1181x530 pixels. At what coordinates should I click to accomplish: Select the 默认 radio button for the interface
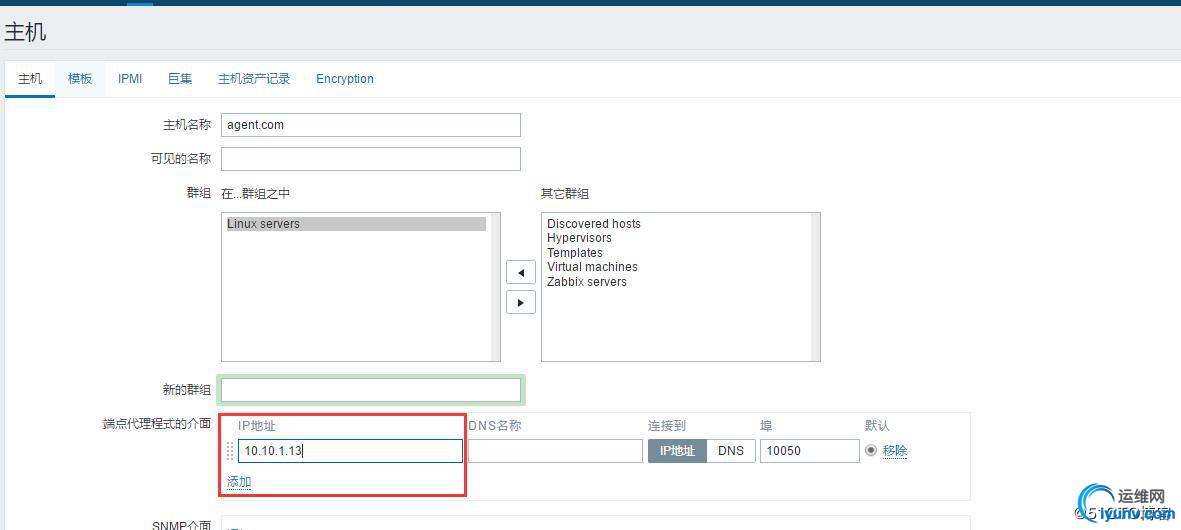[871, 450]
